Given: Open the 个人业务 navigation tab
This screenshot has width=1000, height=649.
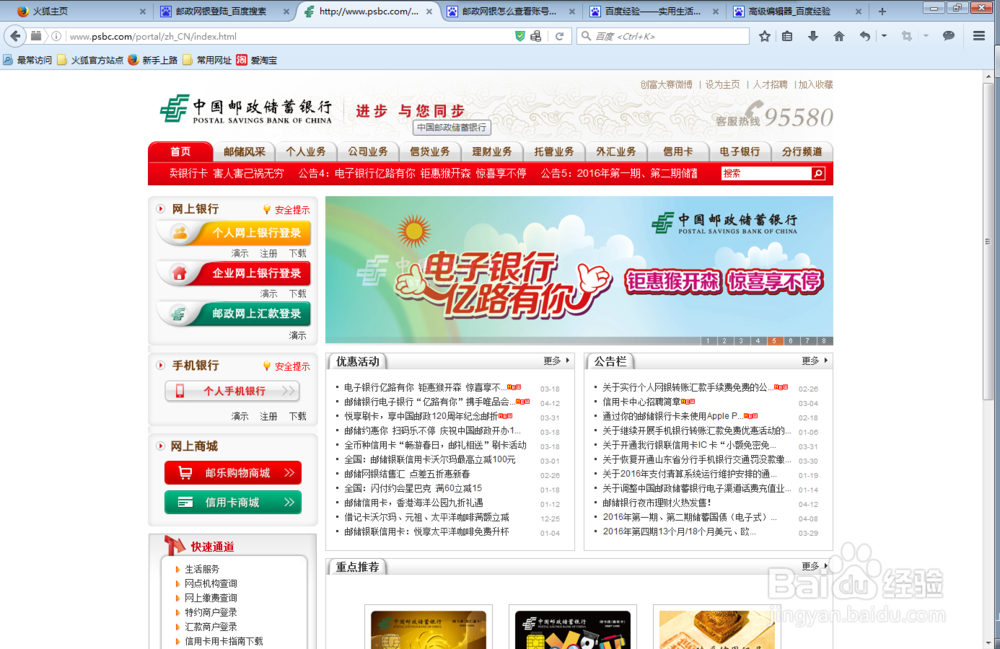Looking at the screenshot, I should (305, 152).
